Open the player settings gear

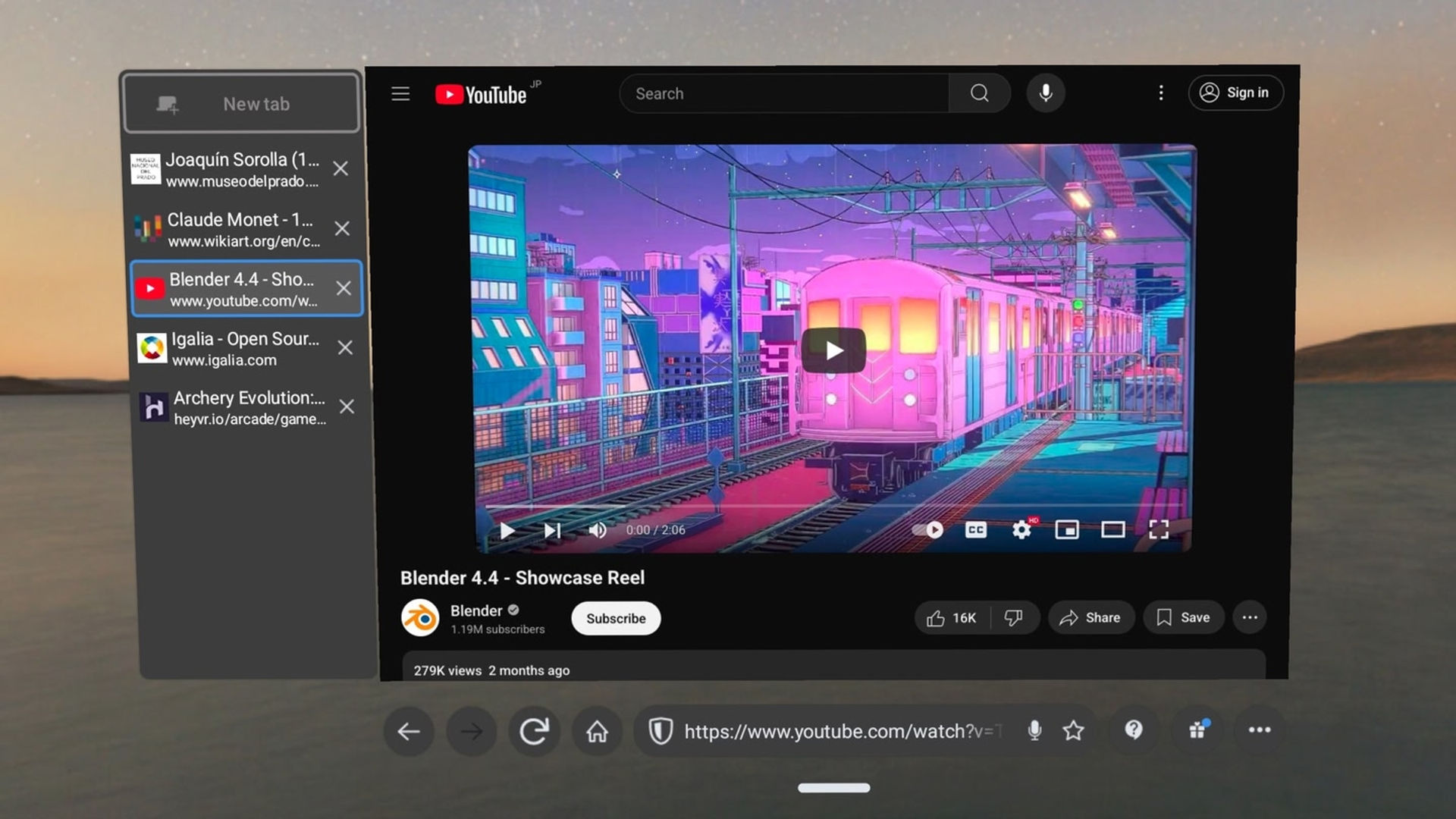[1022, 529]
